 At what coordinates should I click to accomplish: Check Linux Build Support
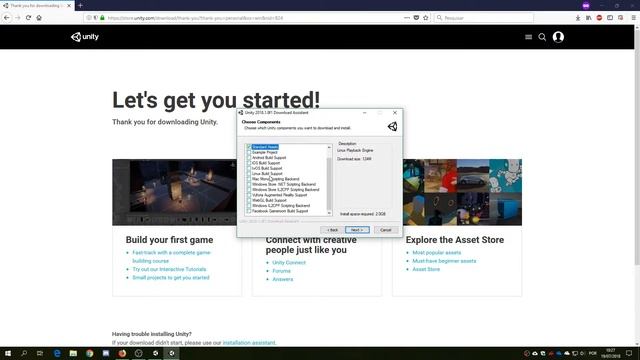249,173
